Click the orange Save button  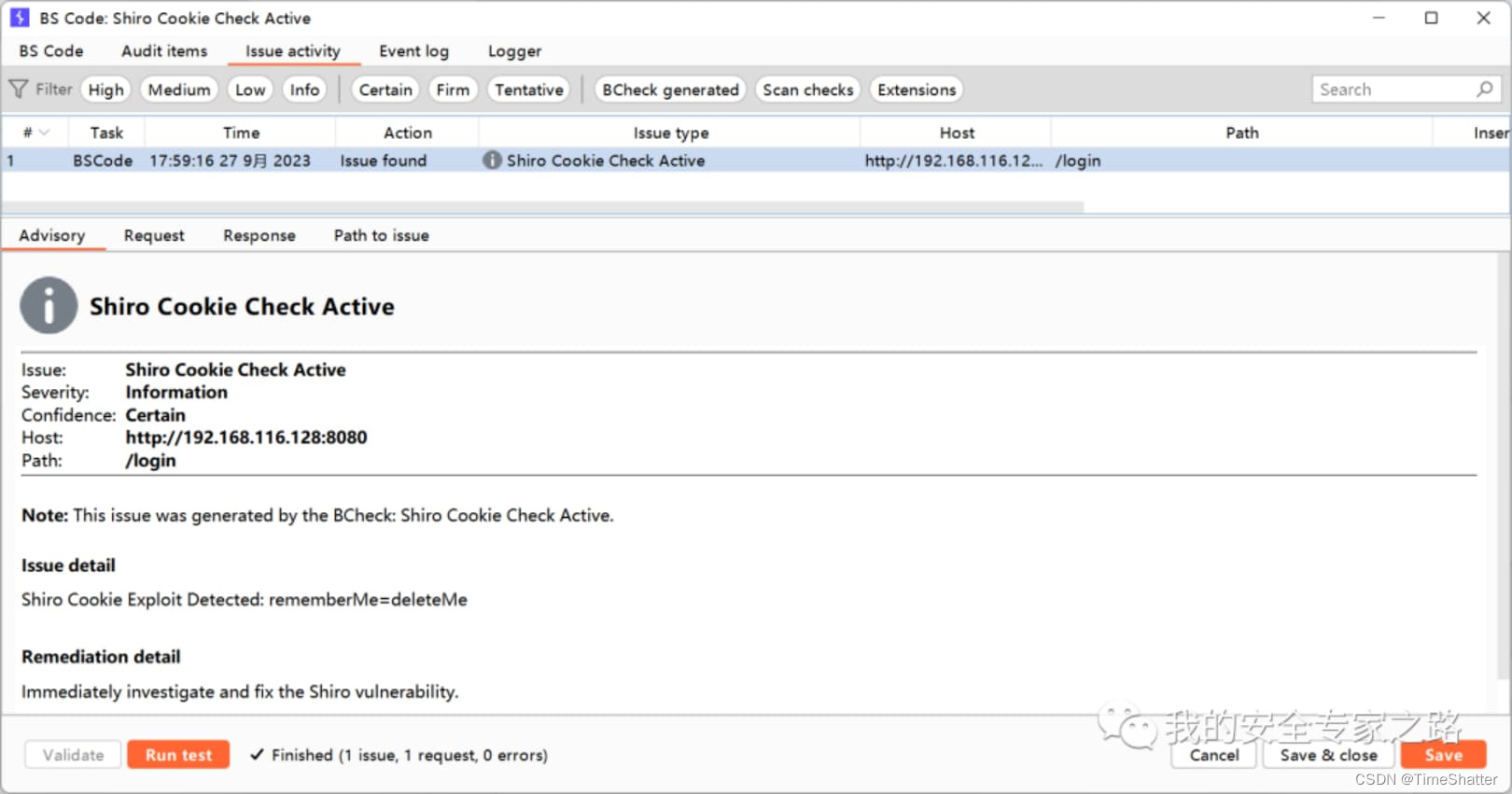coord(1443,755)
